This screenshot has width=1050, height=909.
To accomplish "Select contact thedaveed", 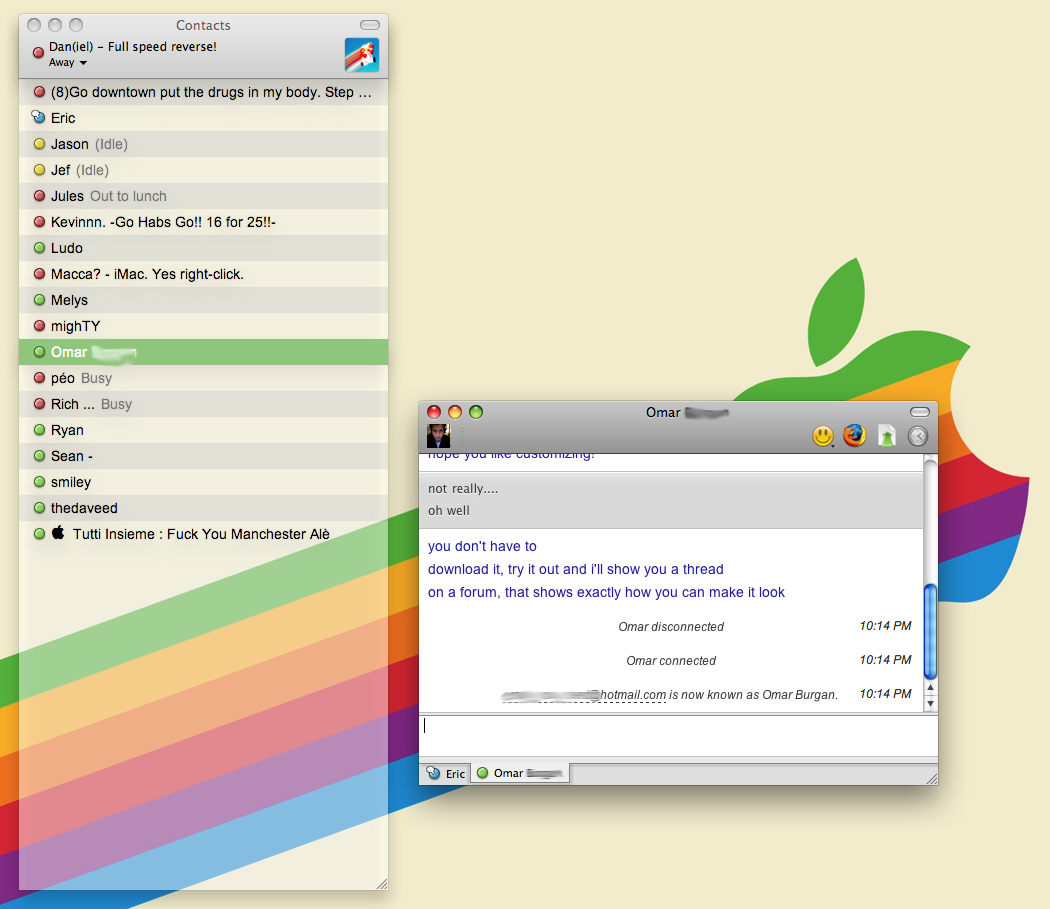I will coord(204,508).
